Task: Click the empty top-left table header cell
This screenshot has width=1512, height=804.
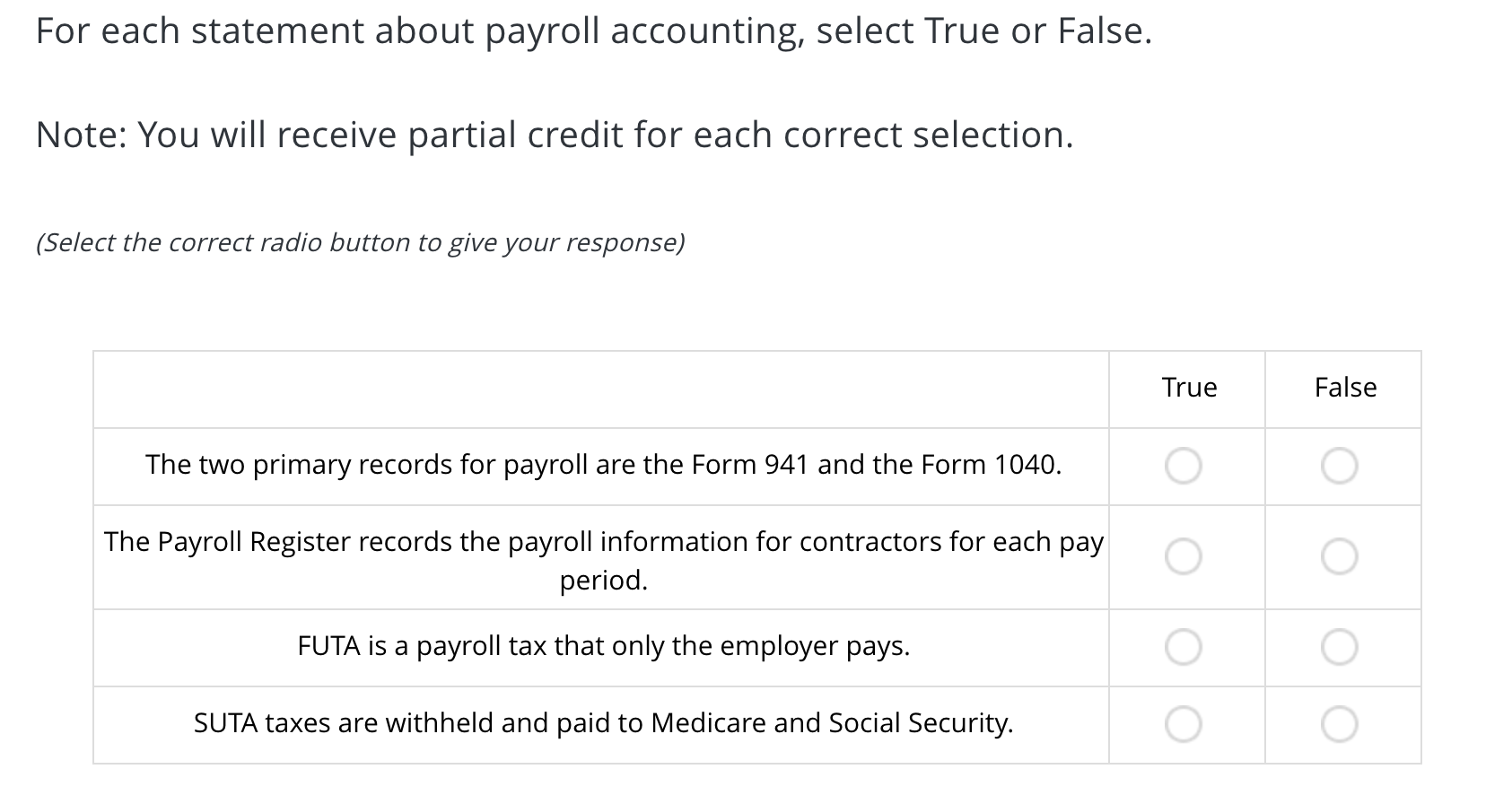Action: (x=601, y=388)
